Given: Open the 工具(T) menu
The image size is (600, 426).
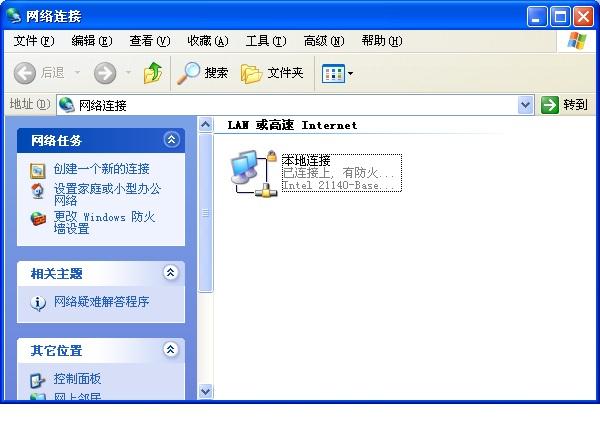Looking at the screenshot, I should pos(266,41).
